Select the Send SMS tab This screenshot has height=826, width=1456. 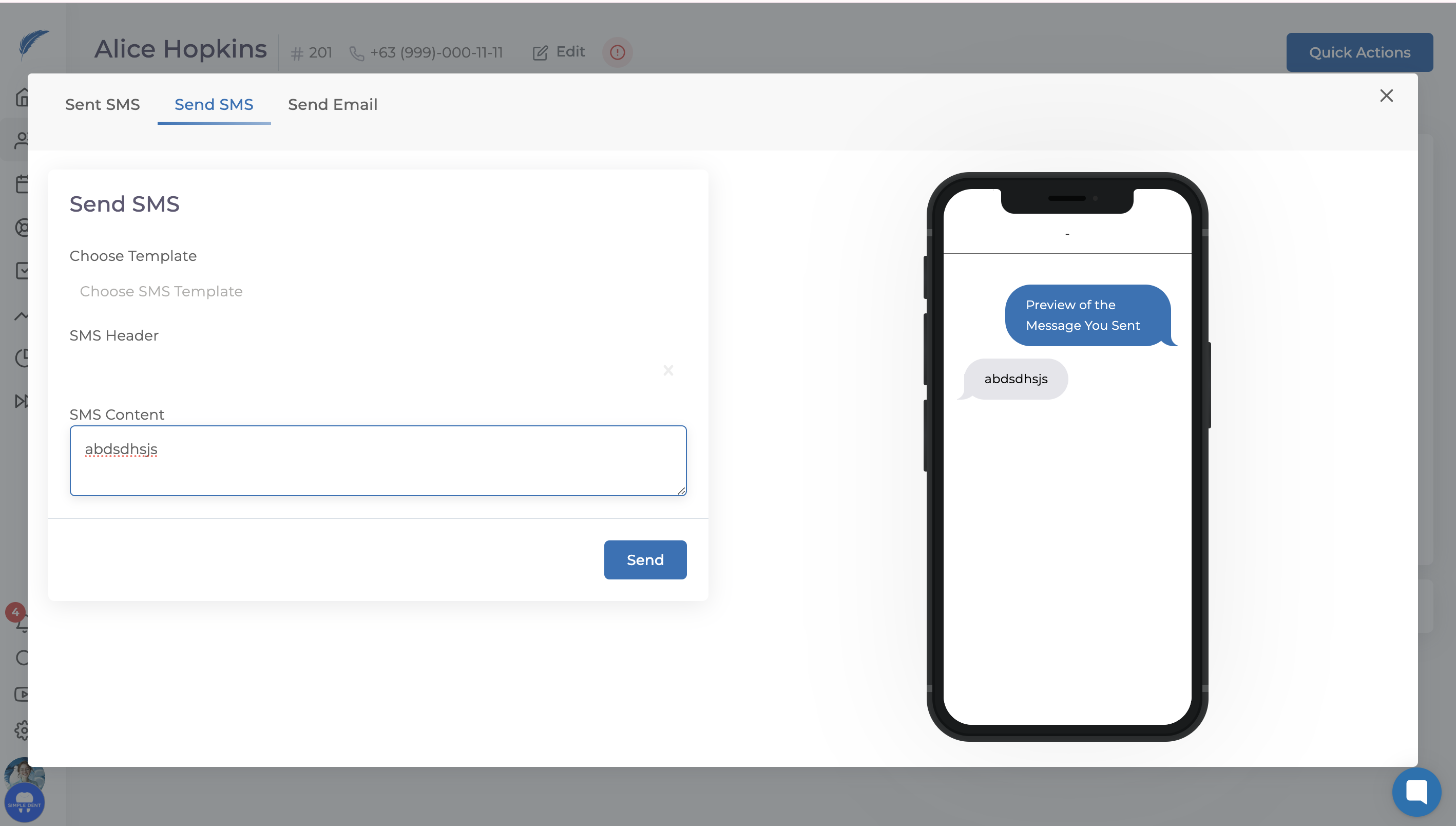(214, 104)
